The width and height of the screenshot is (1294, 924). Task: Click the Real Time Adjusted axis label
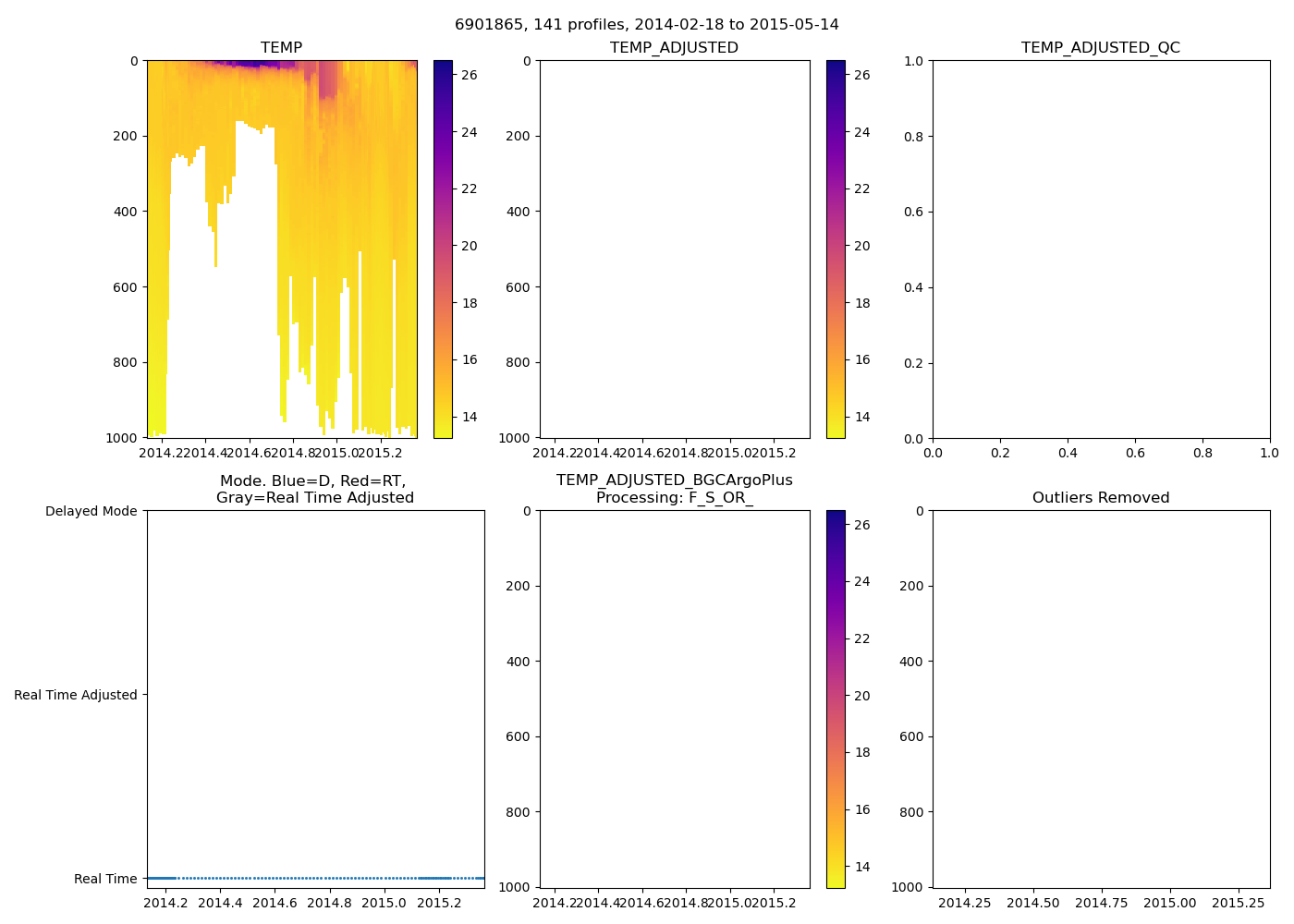pos(75,695)
